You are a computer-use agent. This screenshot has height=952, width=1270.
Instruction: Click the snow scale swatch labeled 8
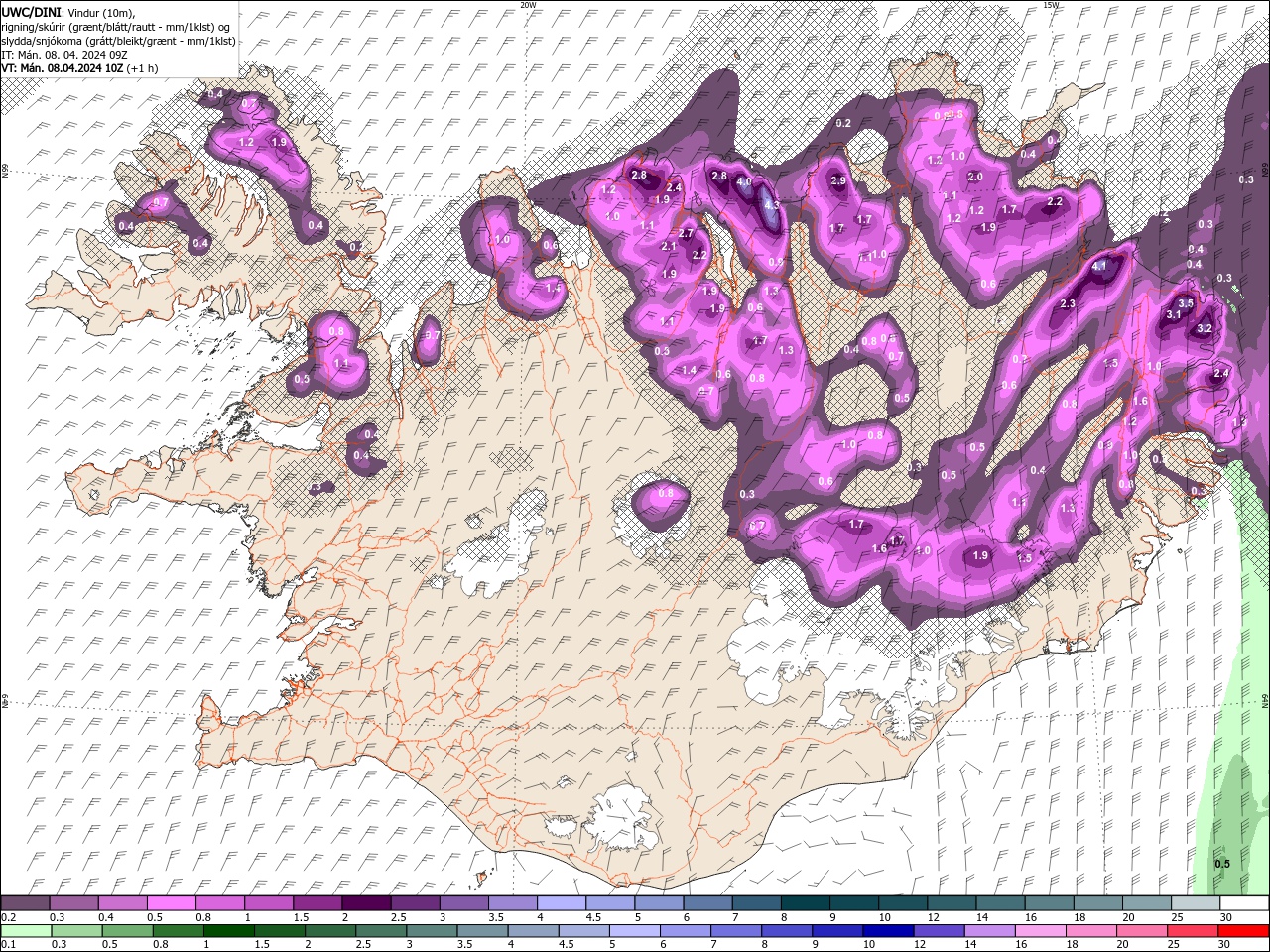point(806,903)
